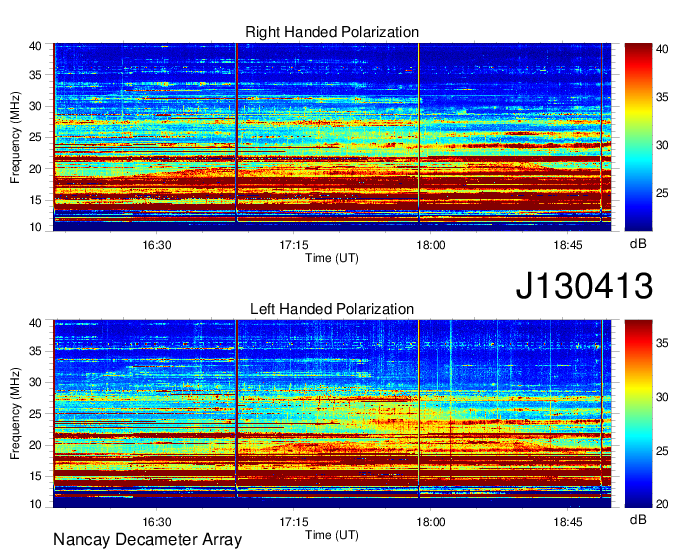Image resolution: width=680 pixels, height=552 pixels.
Task: Click the 25 dB value on top color bar
Action: [662, 193]
